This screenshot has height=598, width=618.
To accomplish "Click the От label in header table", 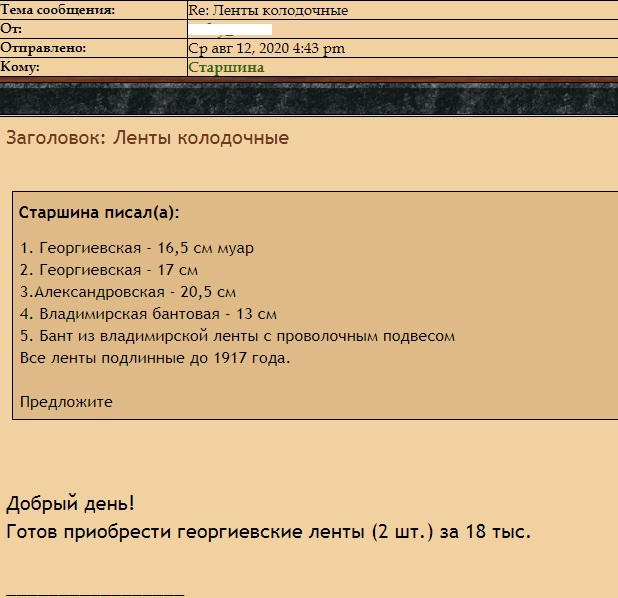I will [x=12, y=29].
